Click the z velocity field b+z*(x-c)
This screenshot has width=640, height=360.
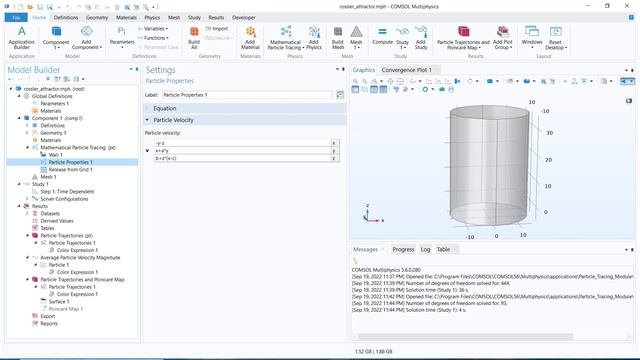tap(242, 158)
